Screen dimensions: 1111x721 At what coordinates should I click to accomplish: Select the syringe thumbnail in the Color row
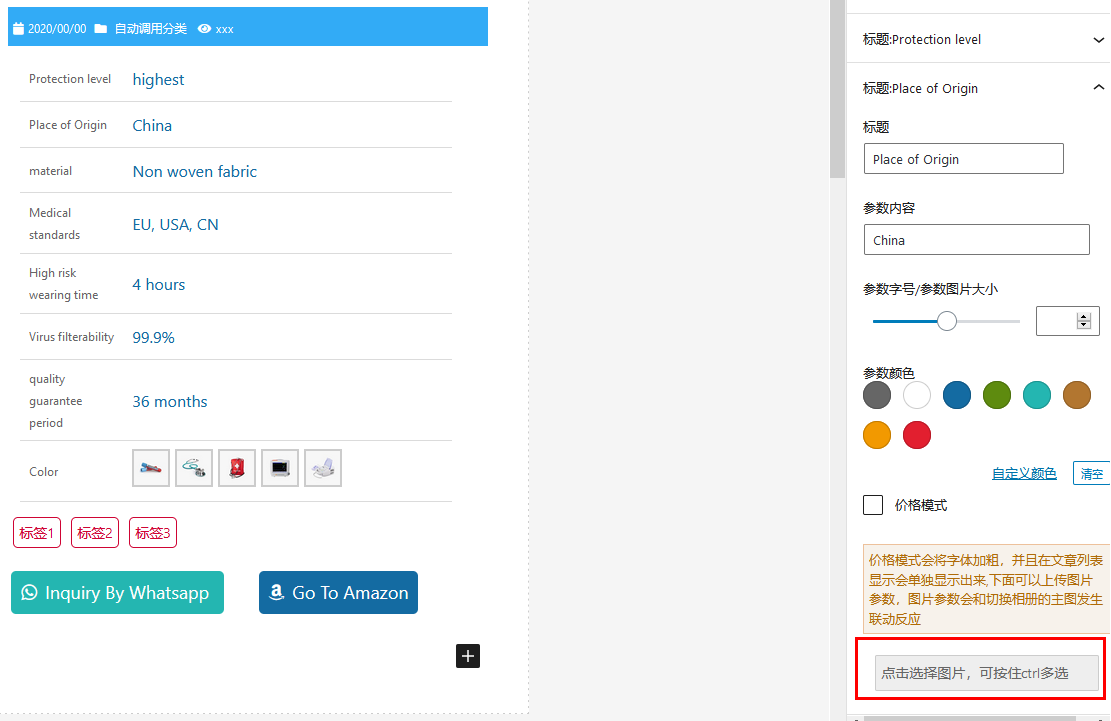(x=150, y=467)
